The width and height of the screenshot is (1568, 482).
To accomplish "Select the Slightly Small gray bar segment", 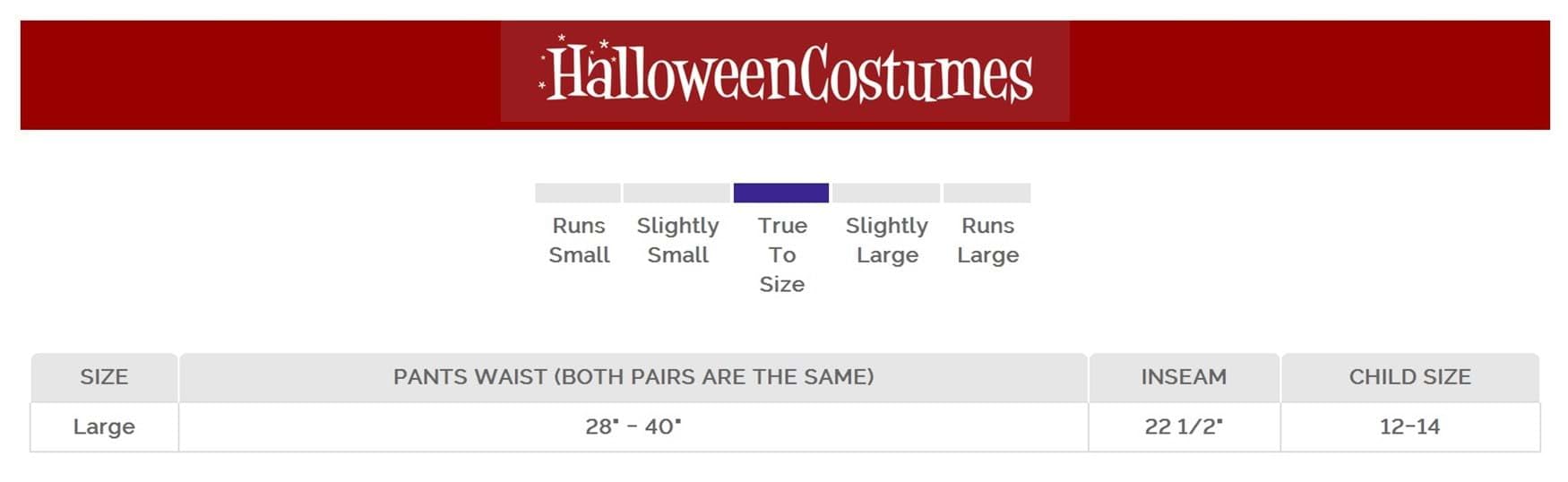I will (676, 193).
